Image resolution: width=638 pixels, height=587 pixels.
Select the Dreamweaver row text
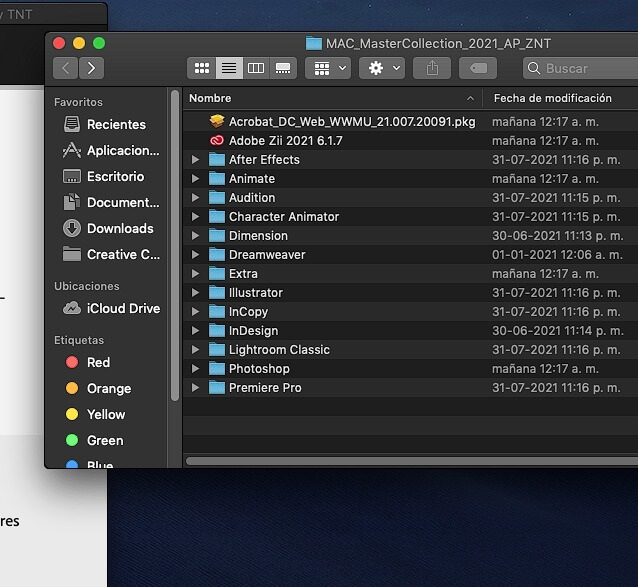pos(267,255)
